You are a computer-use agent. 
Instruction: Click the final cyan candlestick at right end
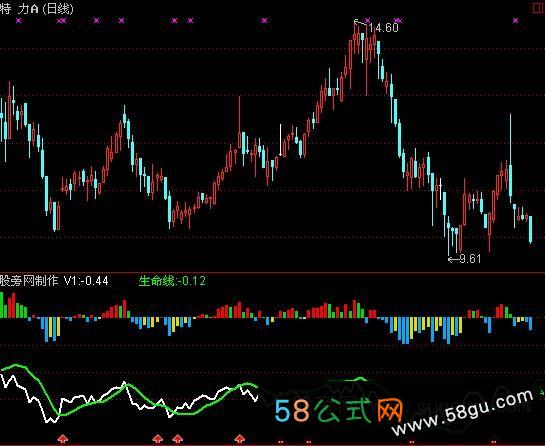pyautogui.click(x=530, y=229)
